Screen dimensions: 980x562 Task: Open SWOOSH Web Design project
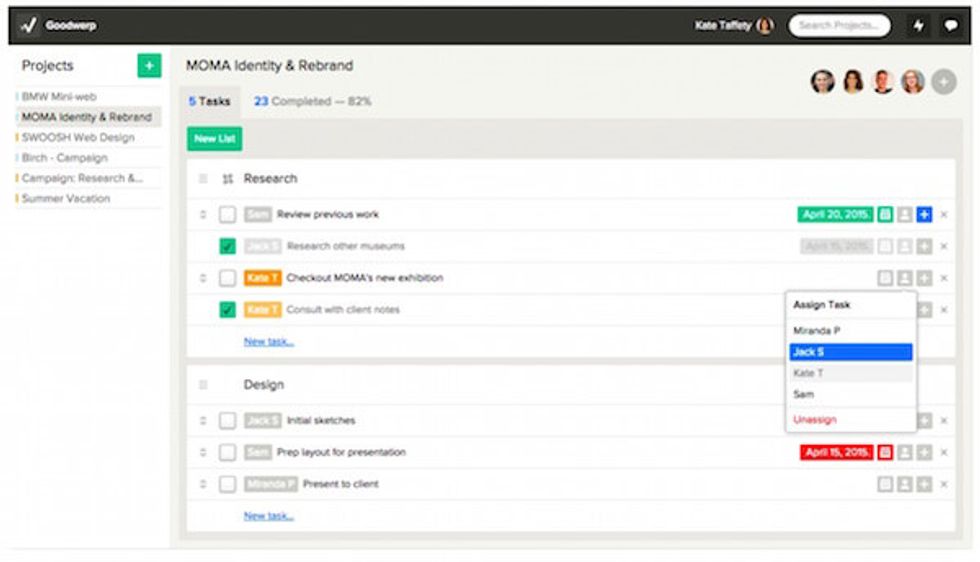78,138
